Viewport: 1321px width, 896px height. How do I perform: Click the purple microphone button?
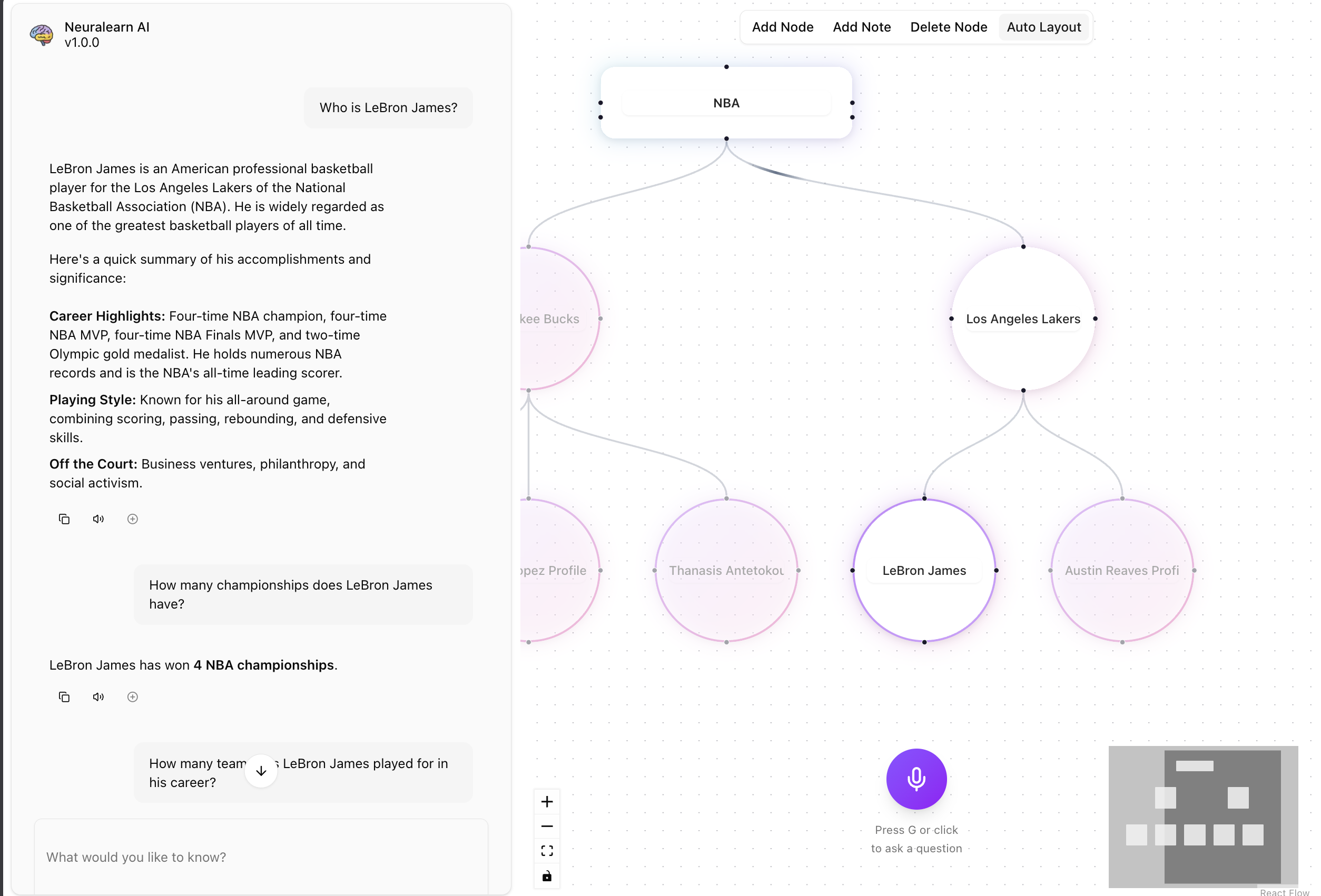coord(916,779)
